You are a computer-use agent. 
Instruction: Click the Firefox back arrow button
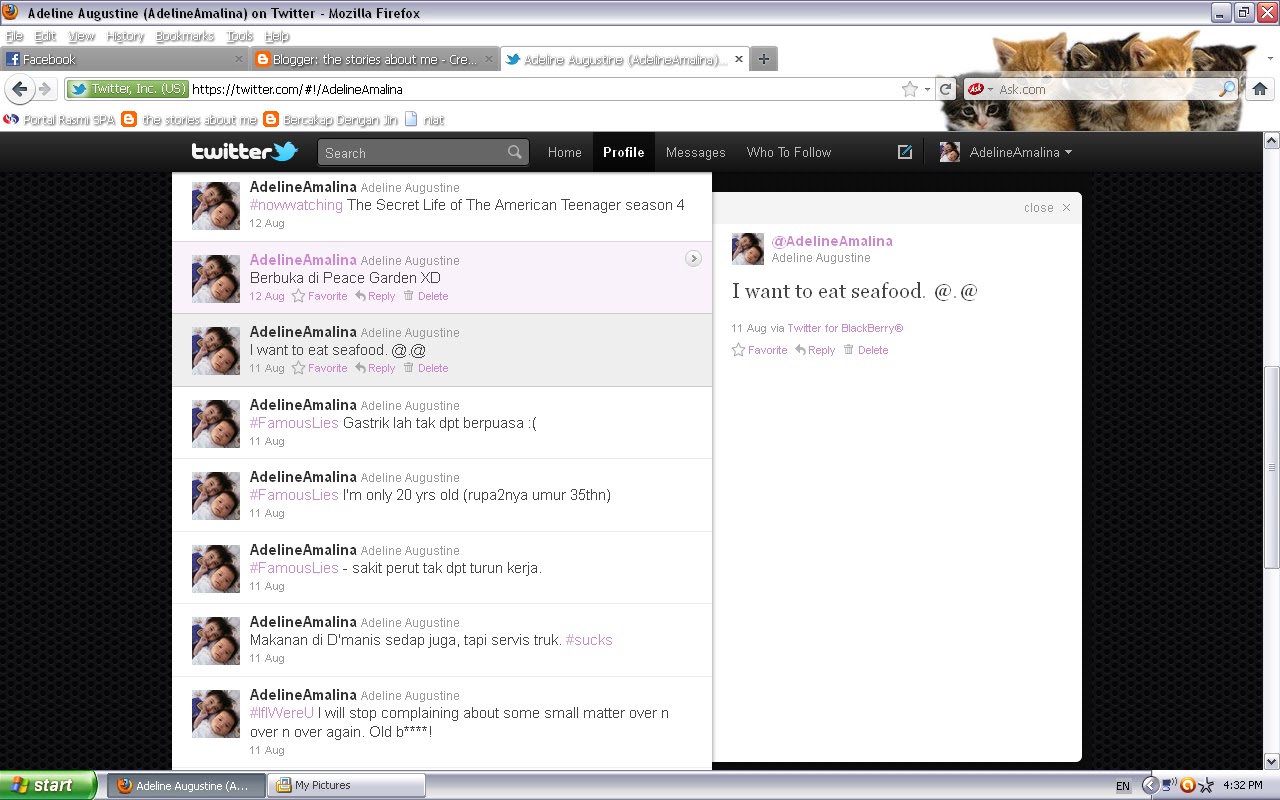20,89
